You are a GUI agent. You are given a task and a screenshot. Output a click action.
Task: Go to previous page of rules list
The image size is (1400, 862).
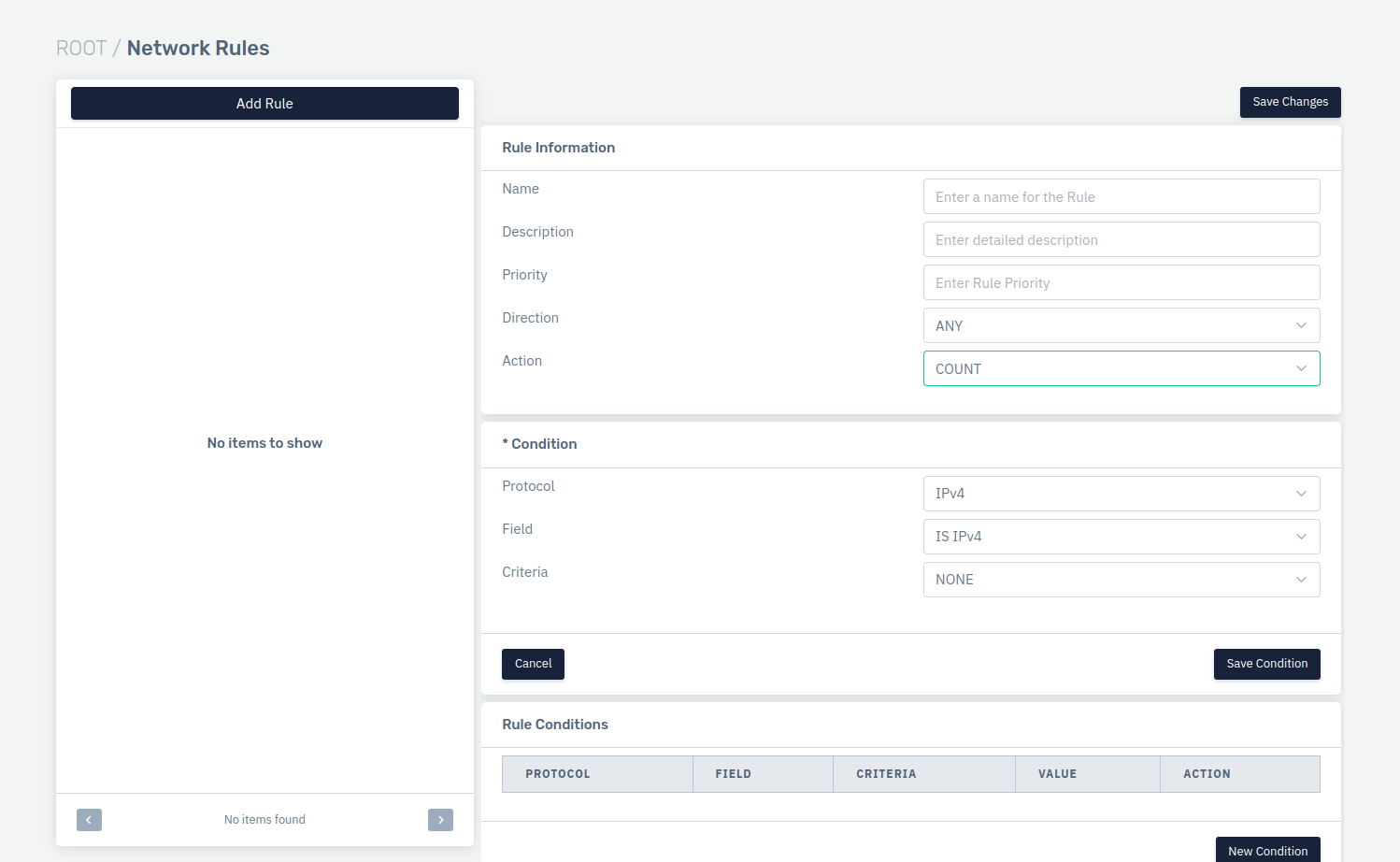pos(89,820)
